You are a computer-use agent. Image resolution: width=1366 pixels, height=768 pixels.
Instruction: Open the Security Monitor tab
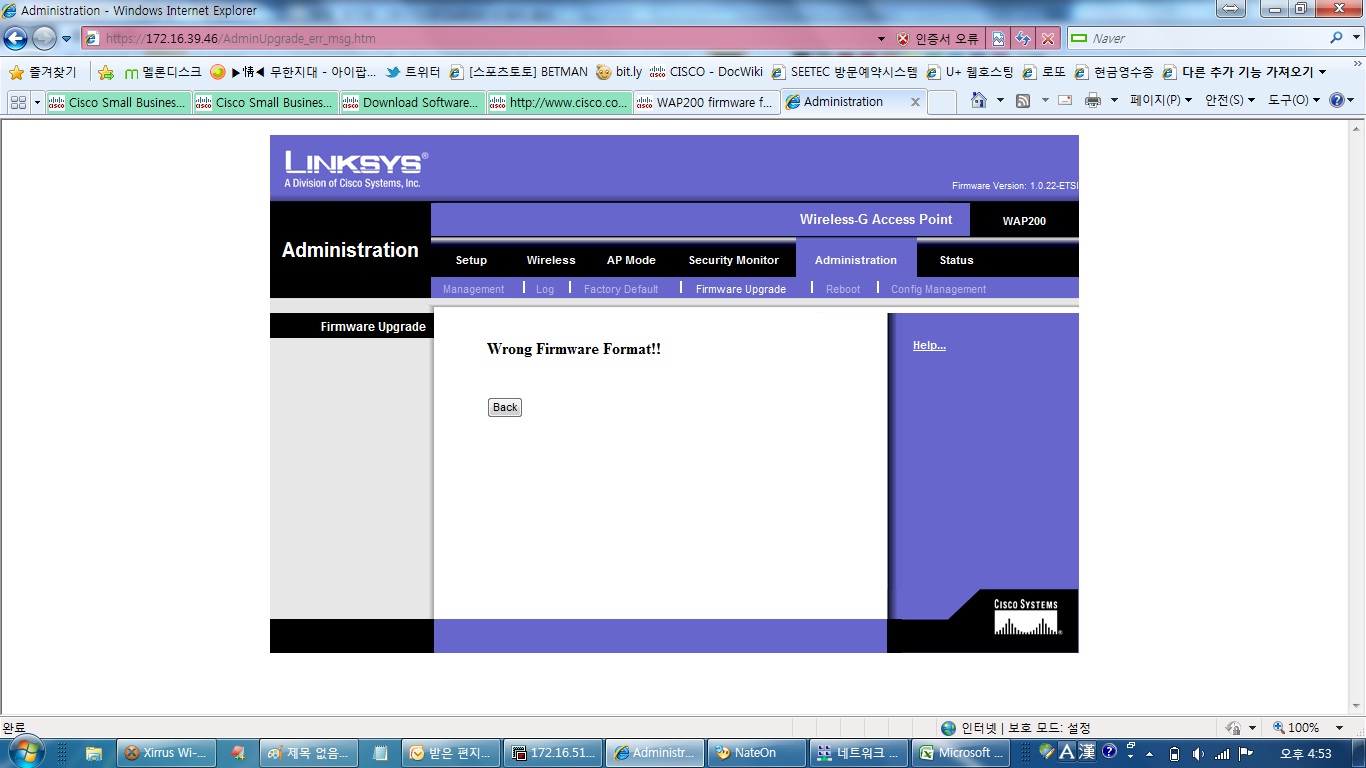(733, 260)
